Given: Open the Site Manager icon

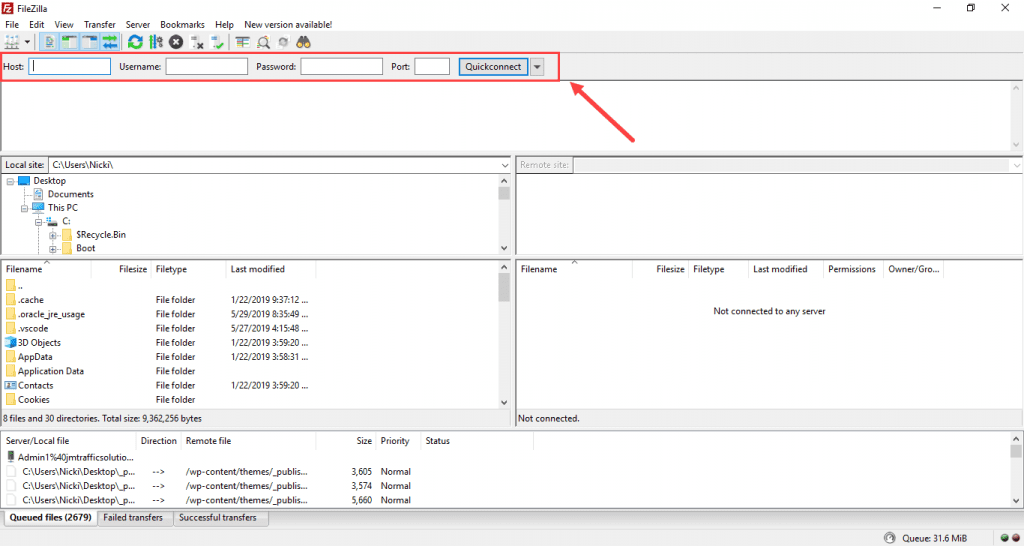Looking at the screenshot, I should (12, 42).
